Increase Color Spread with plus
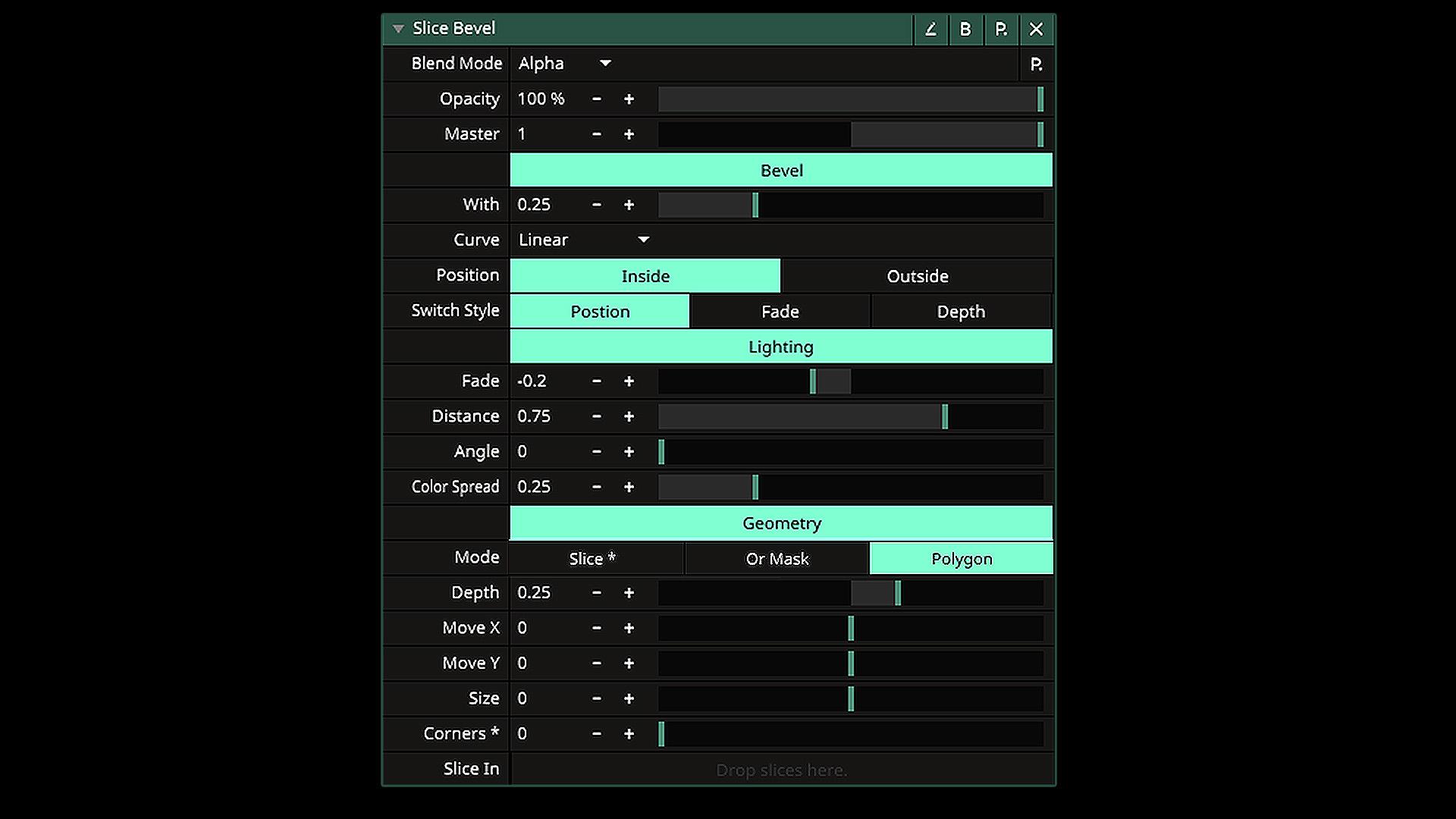Viewport: 1456px width, 819px height. [x=629, y=487]
